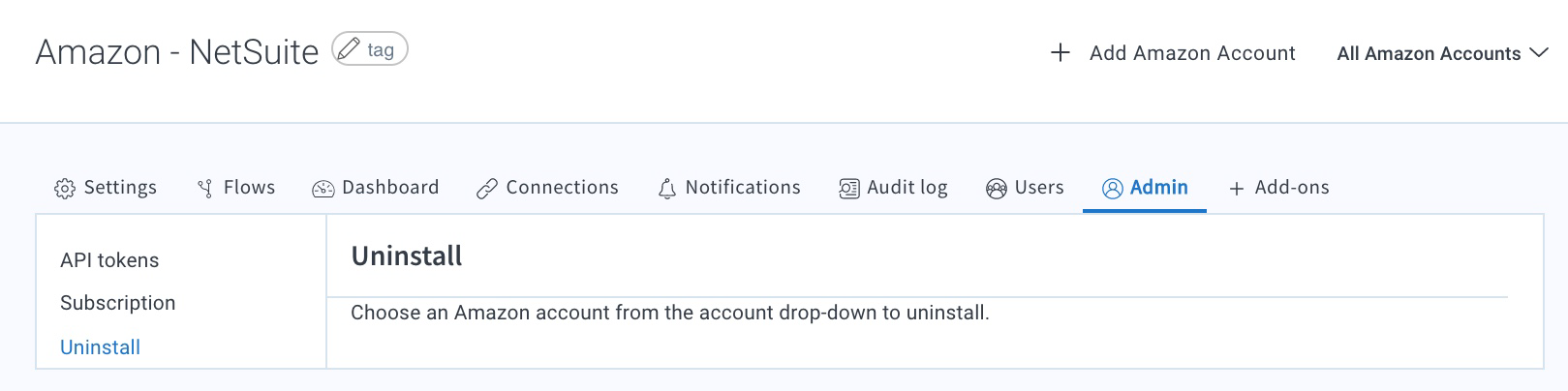
Task: Click the Notifications bell icon
Action: pos(667,189)
